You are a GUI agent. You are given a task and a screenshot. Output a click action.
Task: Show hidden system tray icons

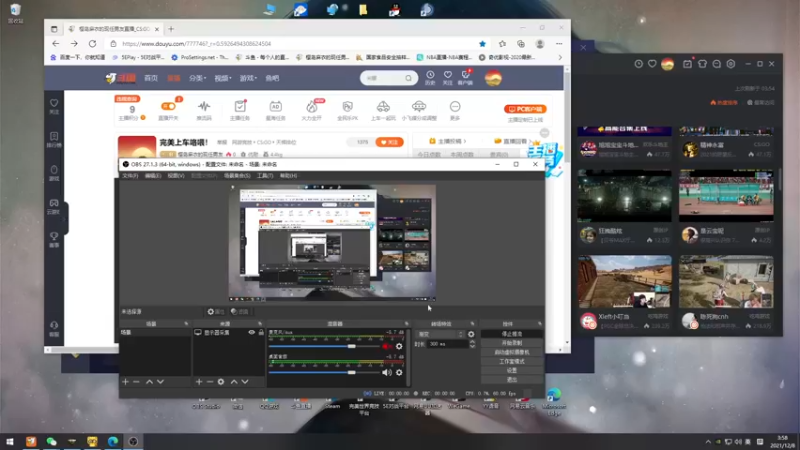(708, 442)
